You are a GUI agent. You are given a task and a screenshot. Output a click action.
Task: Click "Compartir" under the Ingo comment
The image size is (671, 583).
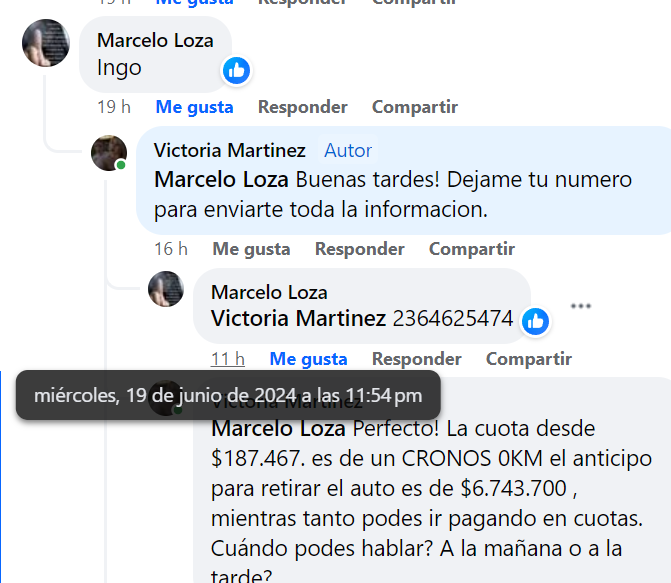tap(415, 107)
